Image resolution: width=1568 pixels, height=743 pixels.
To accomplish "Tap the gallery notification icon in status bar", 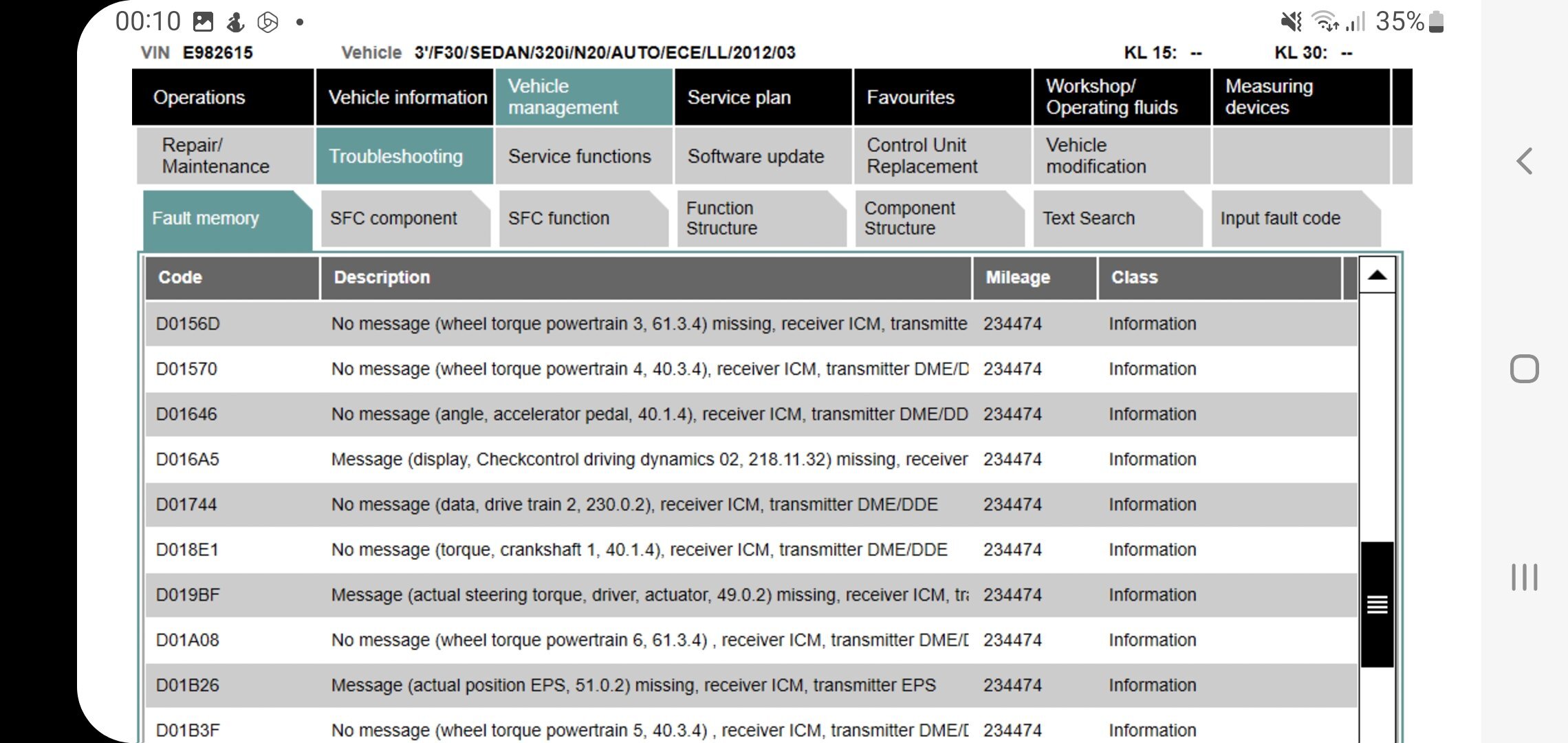I will pyautogui.click(x=203, y=22).
